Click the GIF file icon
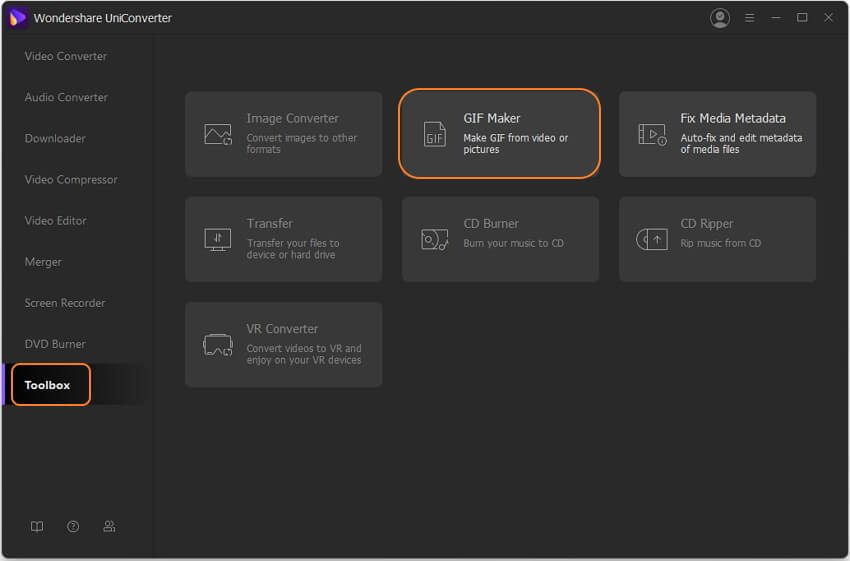The width and height of the screenshot is (850, 561). coord(435,134)
